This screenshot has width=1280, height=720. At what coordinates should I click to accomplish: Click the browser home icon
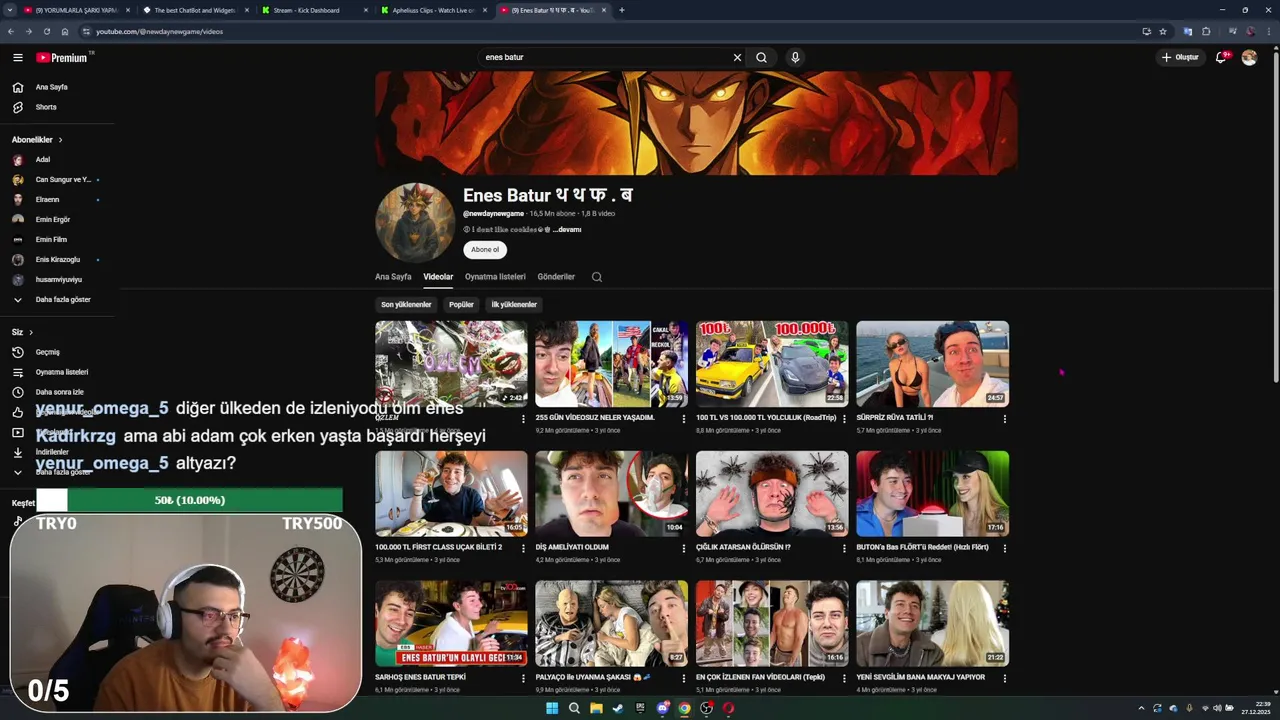pos(65,31)
